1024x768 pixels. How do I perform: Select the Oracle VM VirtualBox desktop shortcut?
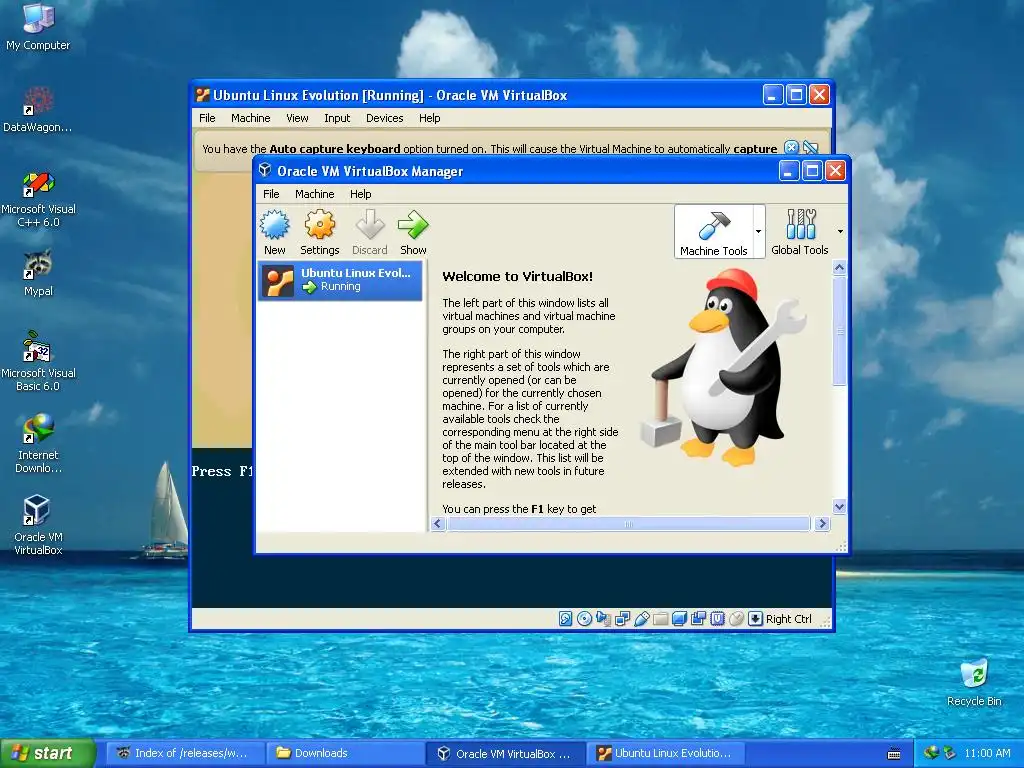click(x=38, y=524)
